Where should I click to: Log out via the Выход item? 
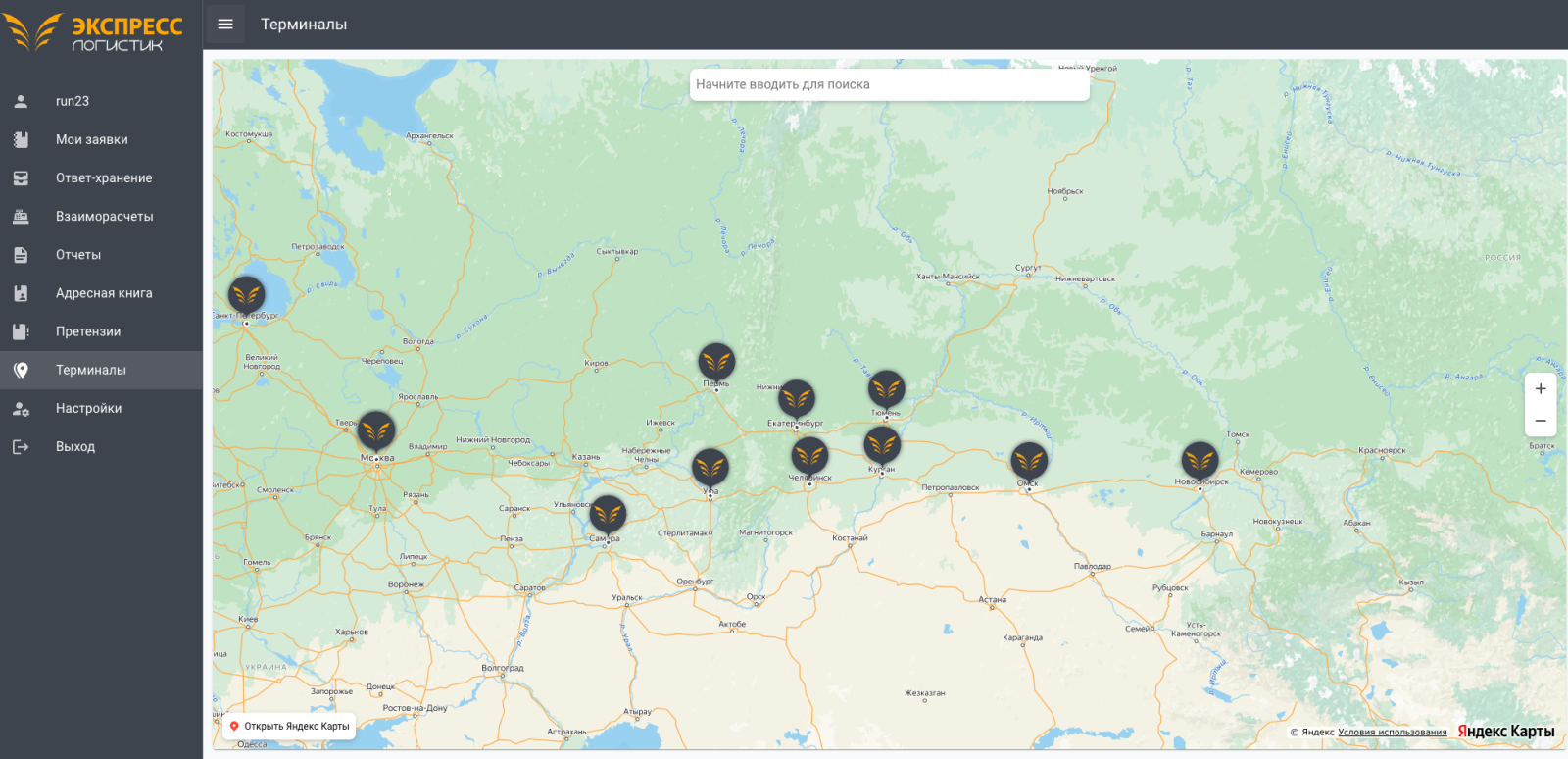[x=101, y=446]
